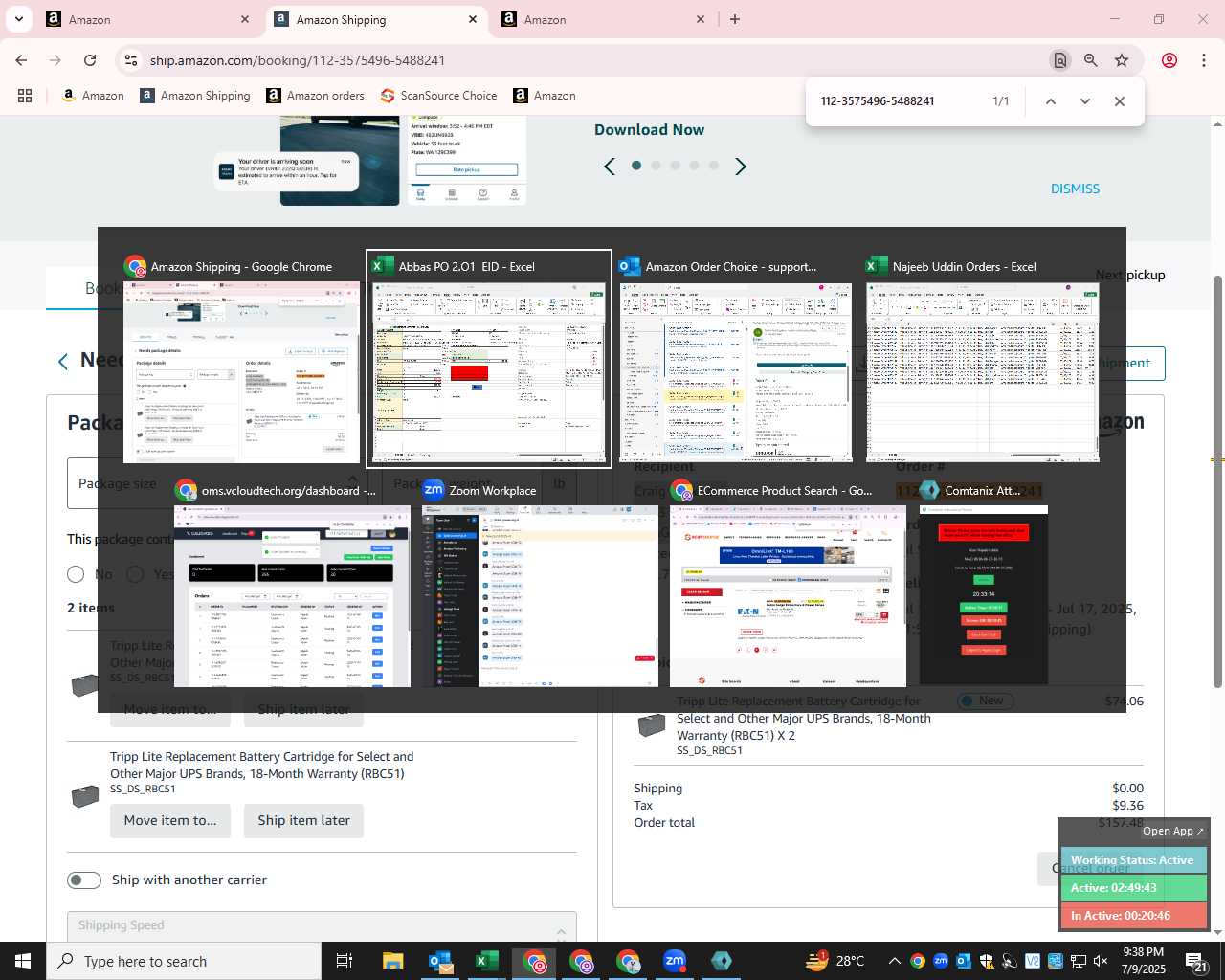View site information icon in address bar
This screenshot has width=1225, height=980.
click(x=131, y=60)
